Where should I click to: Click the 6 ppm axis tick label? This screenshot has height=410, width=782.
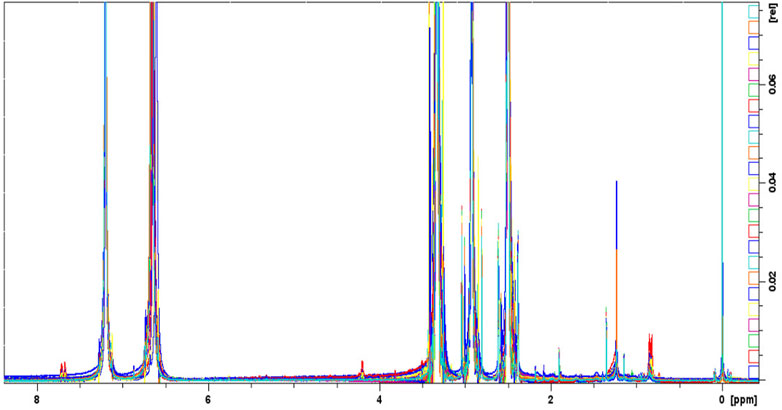[208, 400]
